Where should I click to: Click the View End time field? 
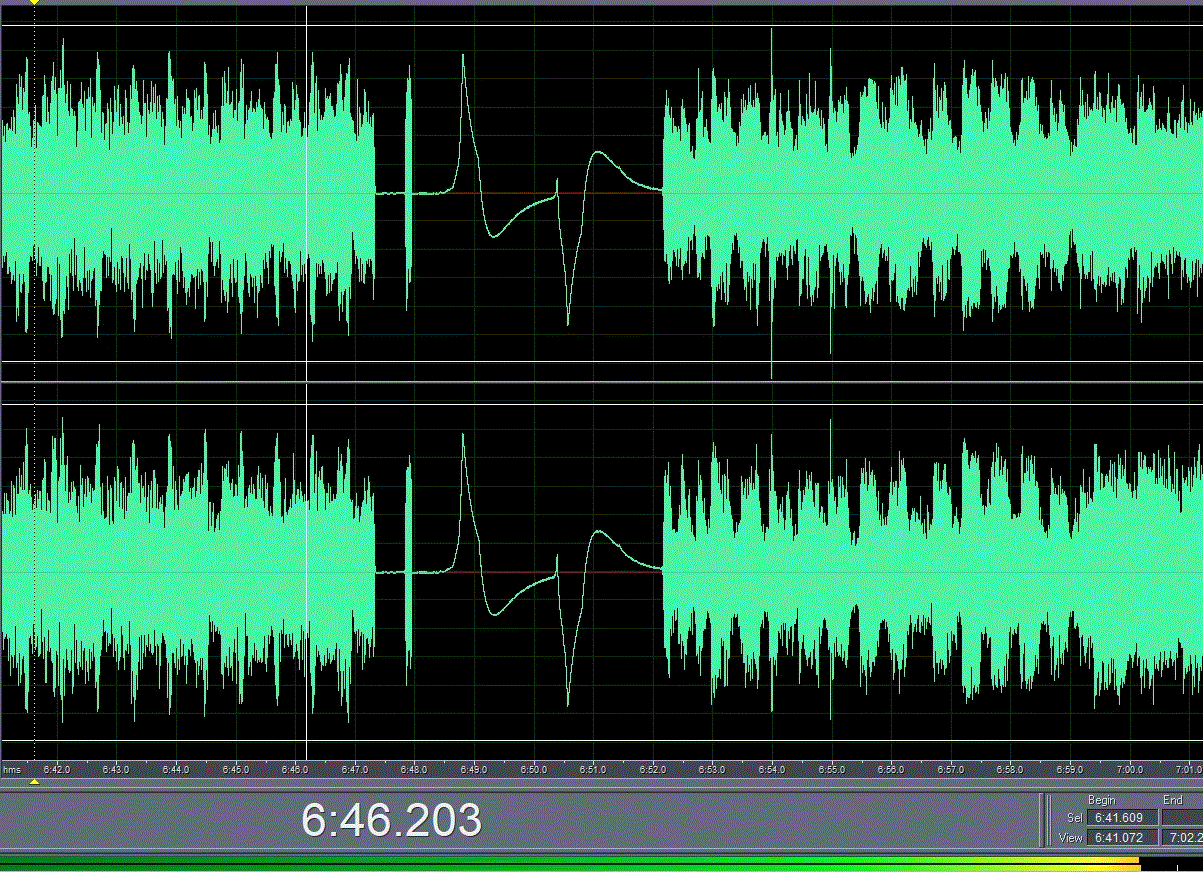[x=1181, y=837]
